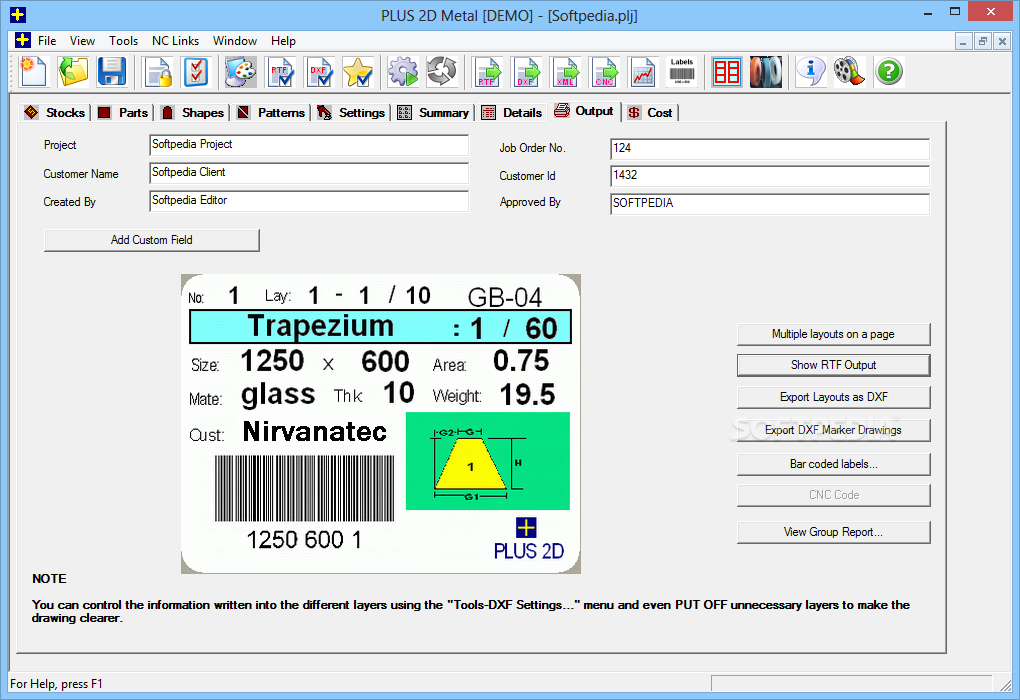Click Multiple layouts on a page
The height and width of the screenshot is (700, 1020).
833,334
